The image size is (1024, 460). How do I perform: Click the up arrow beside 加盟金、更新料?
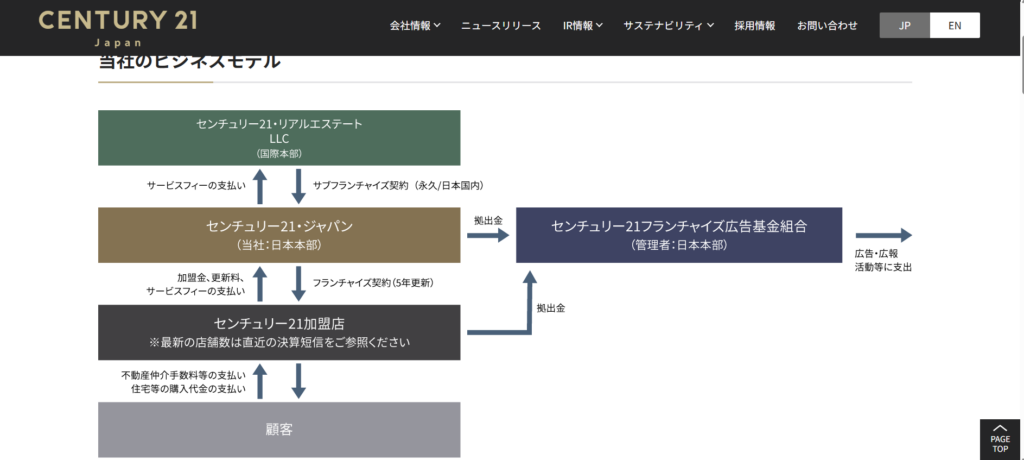tap(260, 283)
